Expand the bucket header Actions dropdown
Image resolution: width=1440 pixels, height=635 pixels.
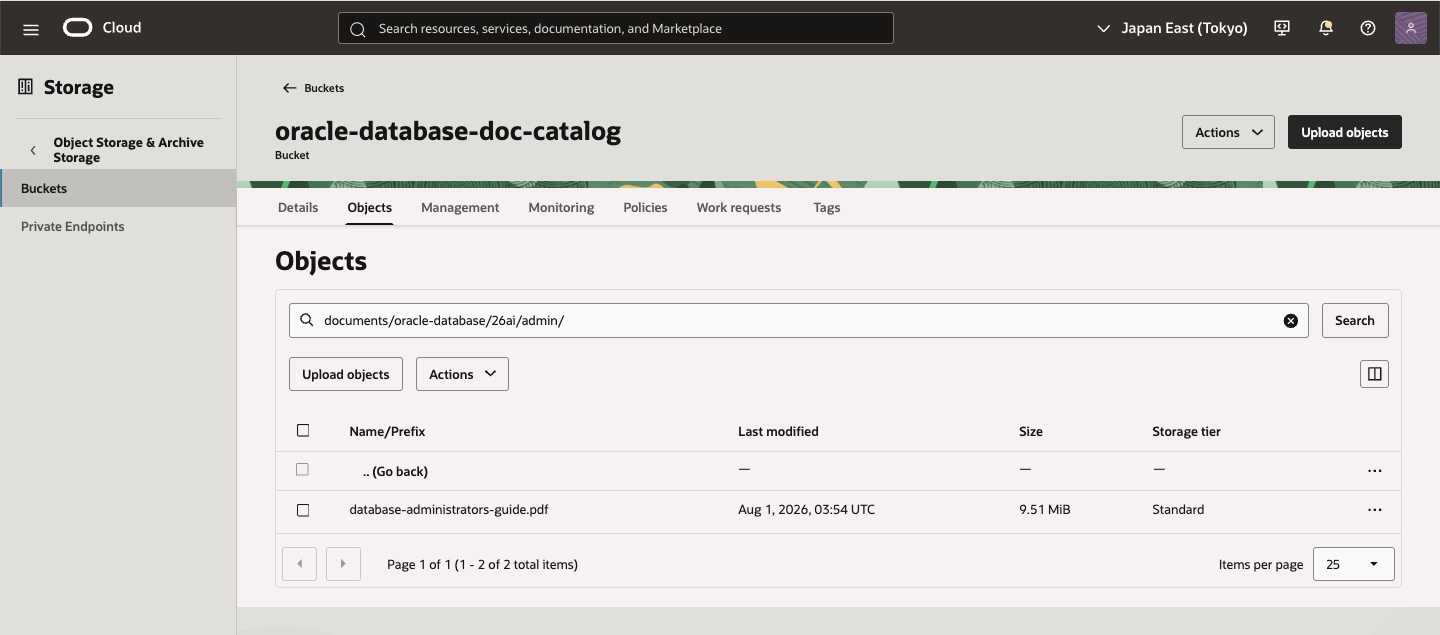tap(1228, 132)
